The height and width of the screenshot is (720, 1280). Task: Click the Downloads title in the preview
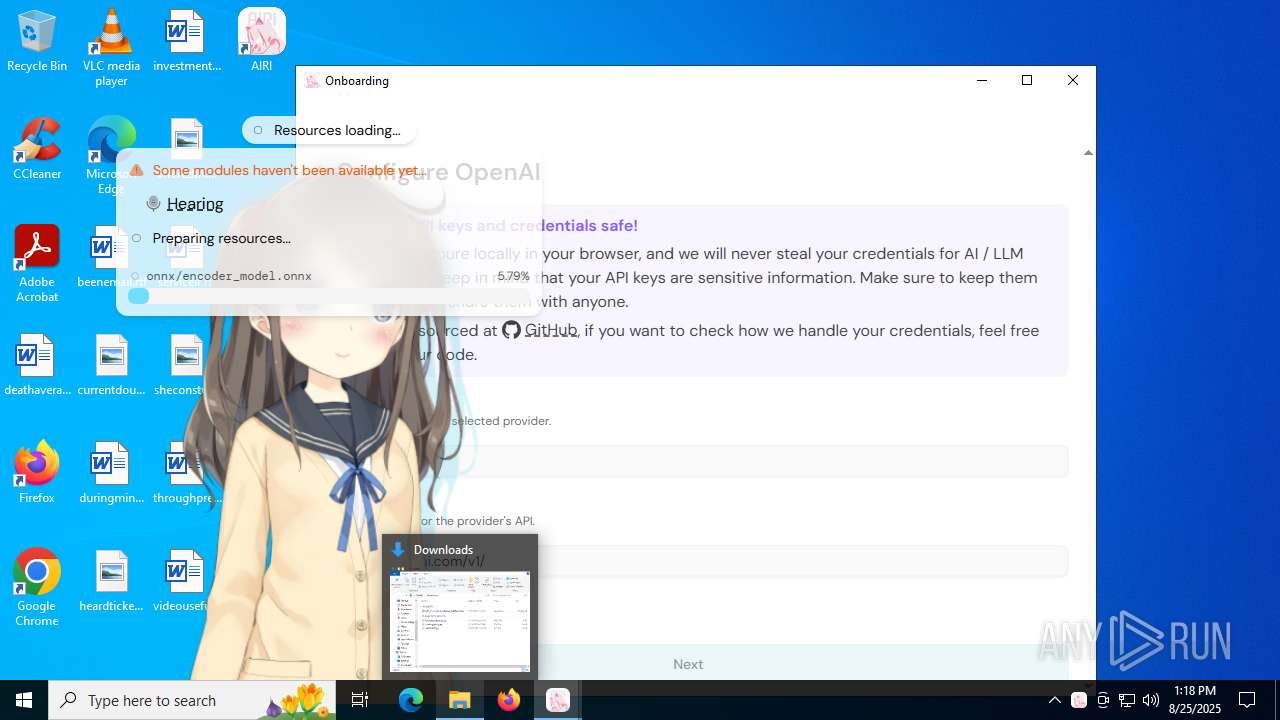(x=443, y=550)
